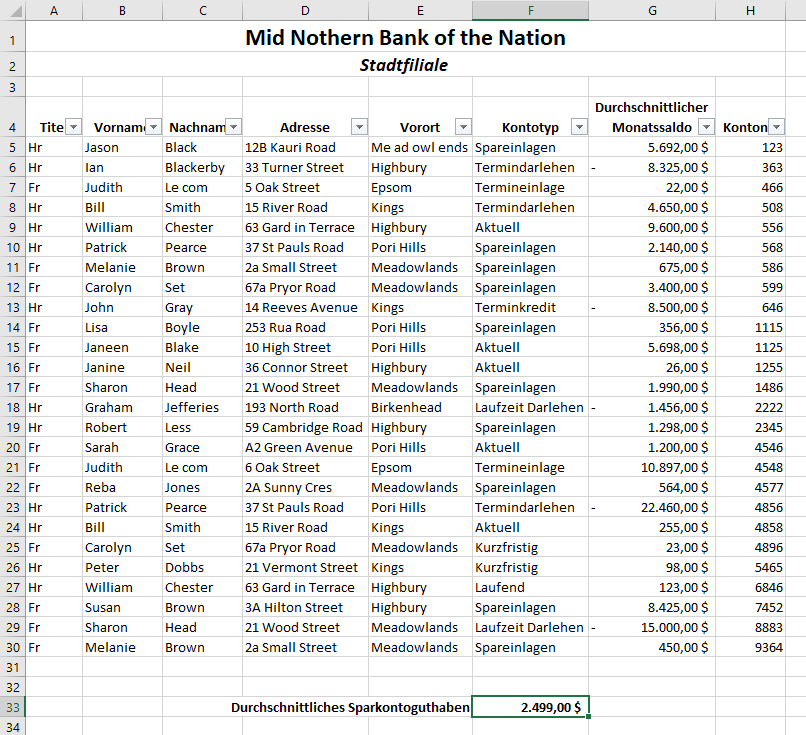Select the '14 Reeves Avenue' address cell
The image size is (806, 735).
(305, 307)
